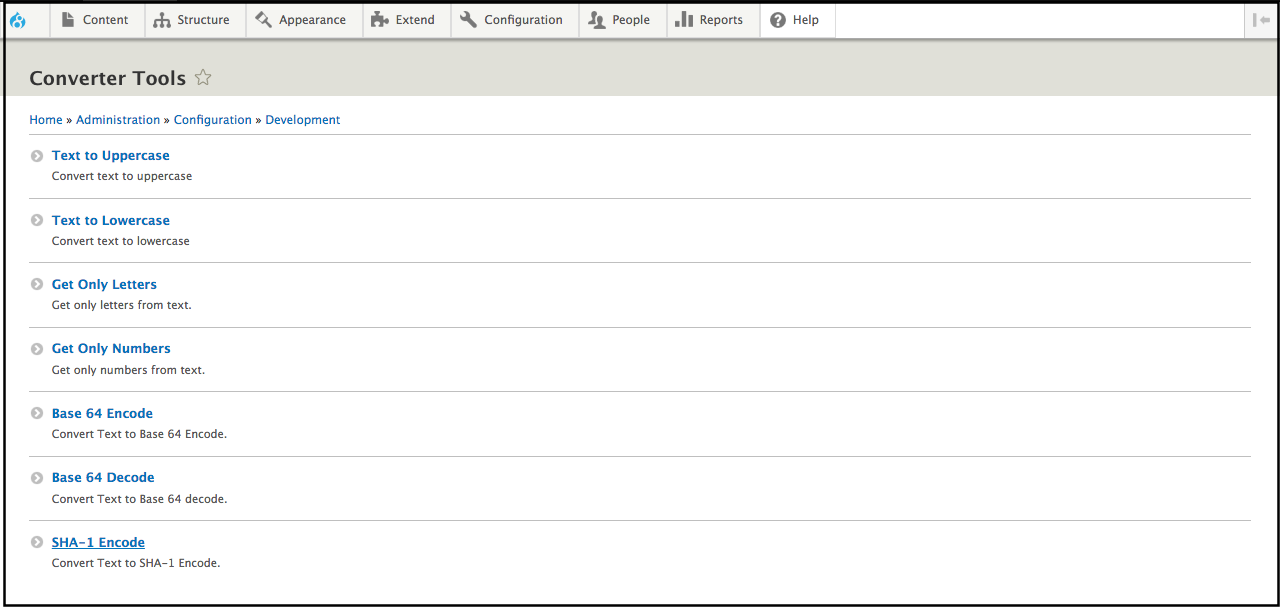Add Converter Tools to shortcuts star
Screen dimensions: 1280x607
[203, 77]
